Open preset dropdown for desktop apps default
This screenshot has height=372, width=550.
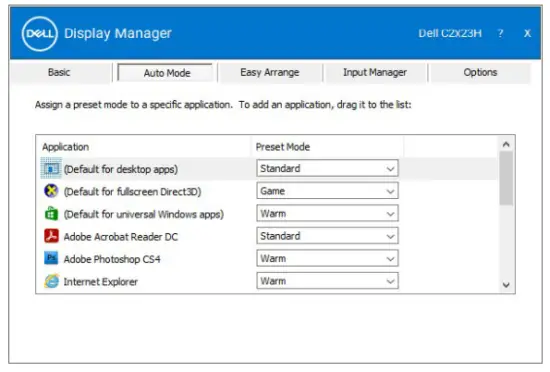pos(327,169)
